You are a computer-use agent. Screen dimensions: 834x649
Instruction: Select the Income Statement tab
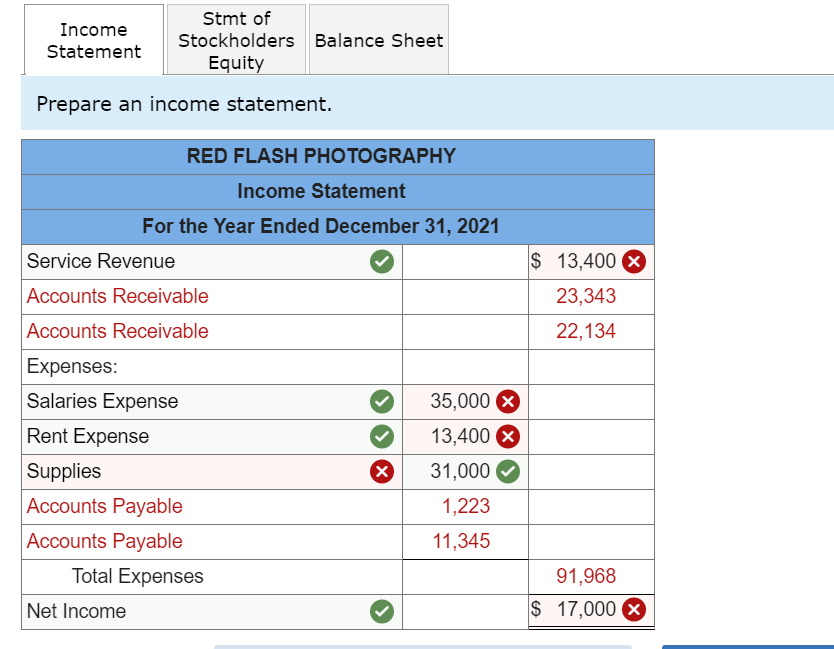coord(93,40)
